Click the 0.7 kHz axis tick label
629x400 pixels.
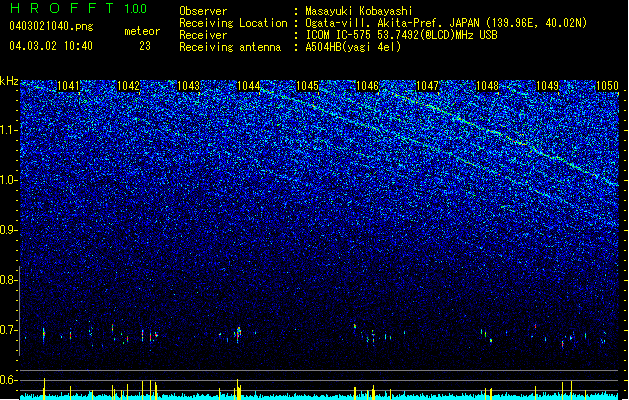coord(8,330)
